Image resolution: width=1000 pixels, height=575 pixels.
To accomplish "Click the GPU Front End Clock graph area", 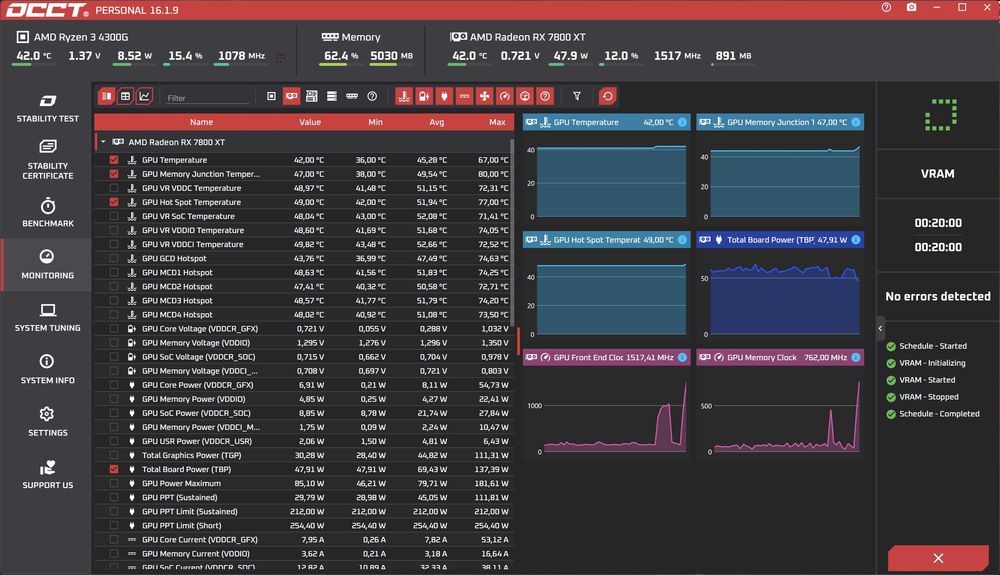I will pyautogui.click(x=607, y=412).
